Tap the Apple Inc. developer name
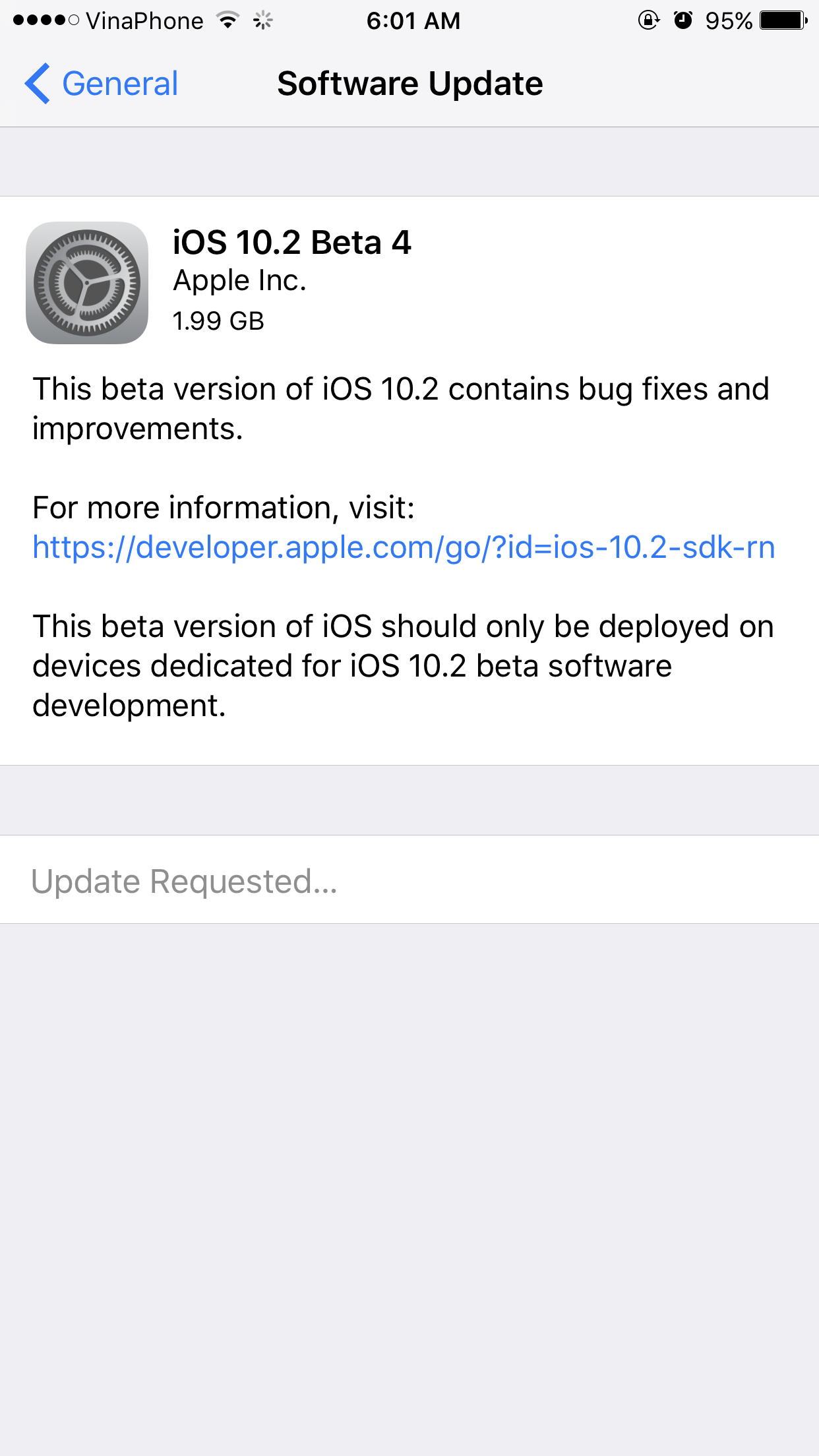 pyautogui.click(x=239, y=281)
